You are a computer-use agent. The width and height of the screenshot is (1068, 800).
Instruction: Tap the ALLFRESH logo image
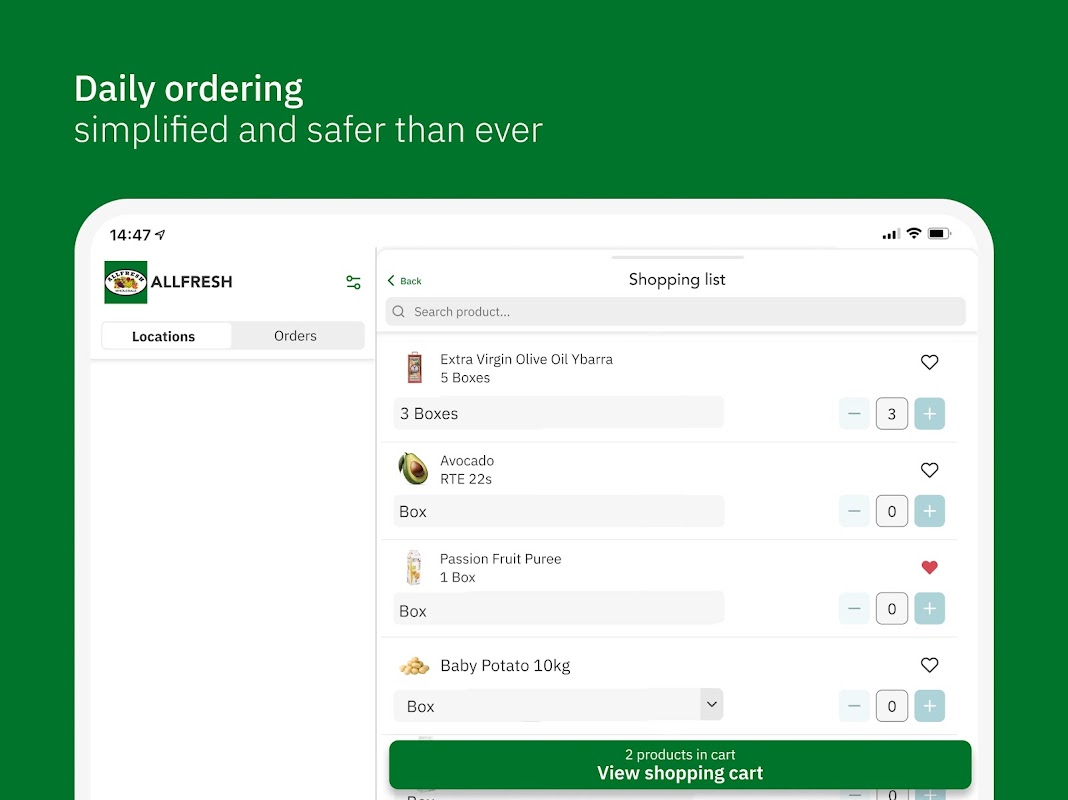point(125,282)
